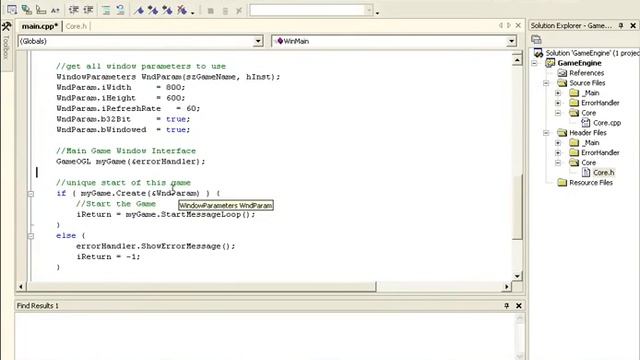This screenshot has height=360, width=640.
Task: Click the Find Results 1 title bar
Action: pyautogui.click(x=269, y=305)
